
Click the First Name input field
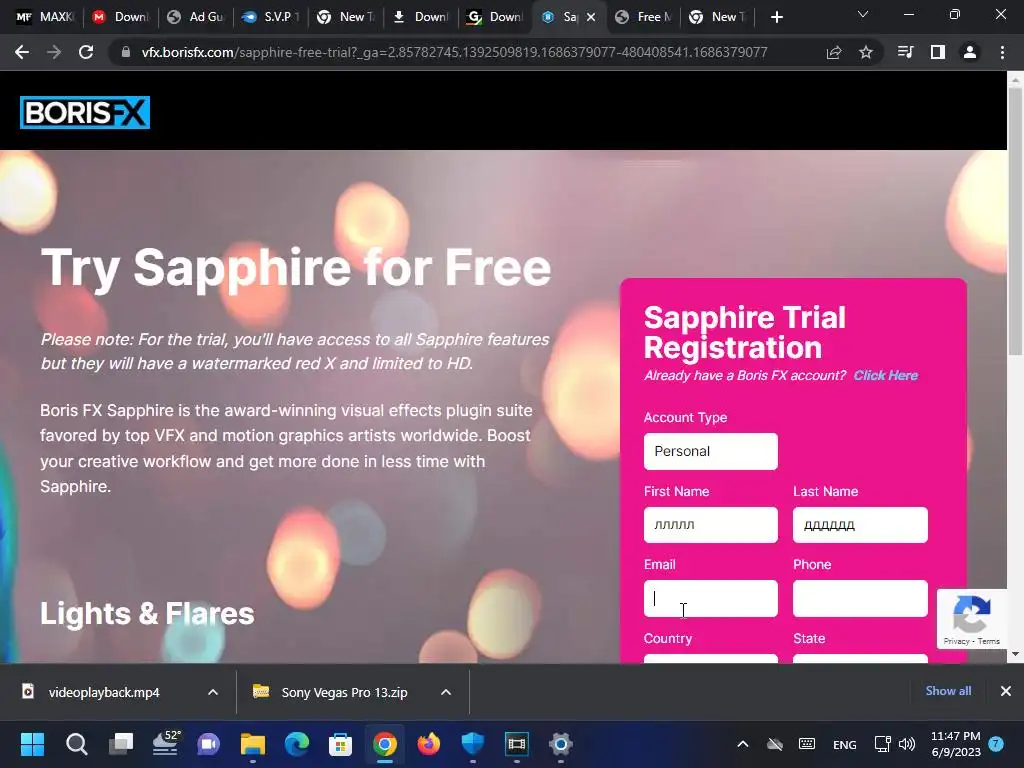pyautogui.click(x=711, y=525)
